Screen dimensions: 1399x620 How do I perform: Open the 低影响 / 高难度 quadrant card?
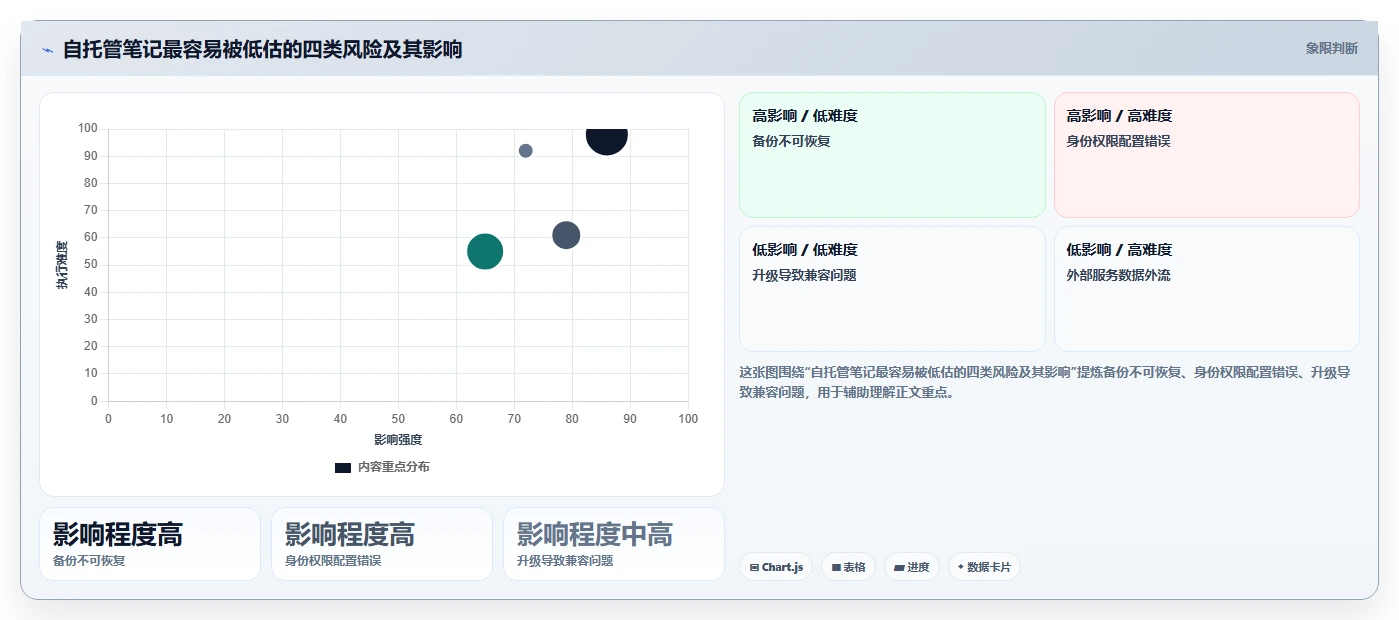pos(1206,289)
